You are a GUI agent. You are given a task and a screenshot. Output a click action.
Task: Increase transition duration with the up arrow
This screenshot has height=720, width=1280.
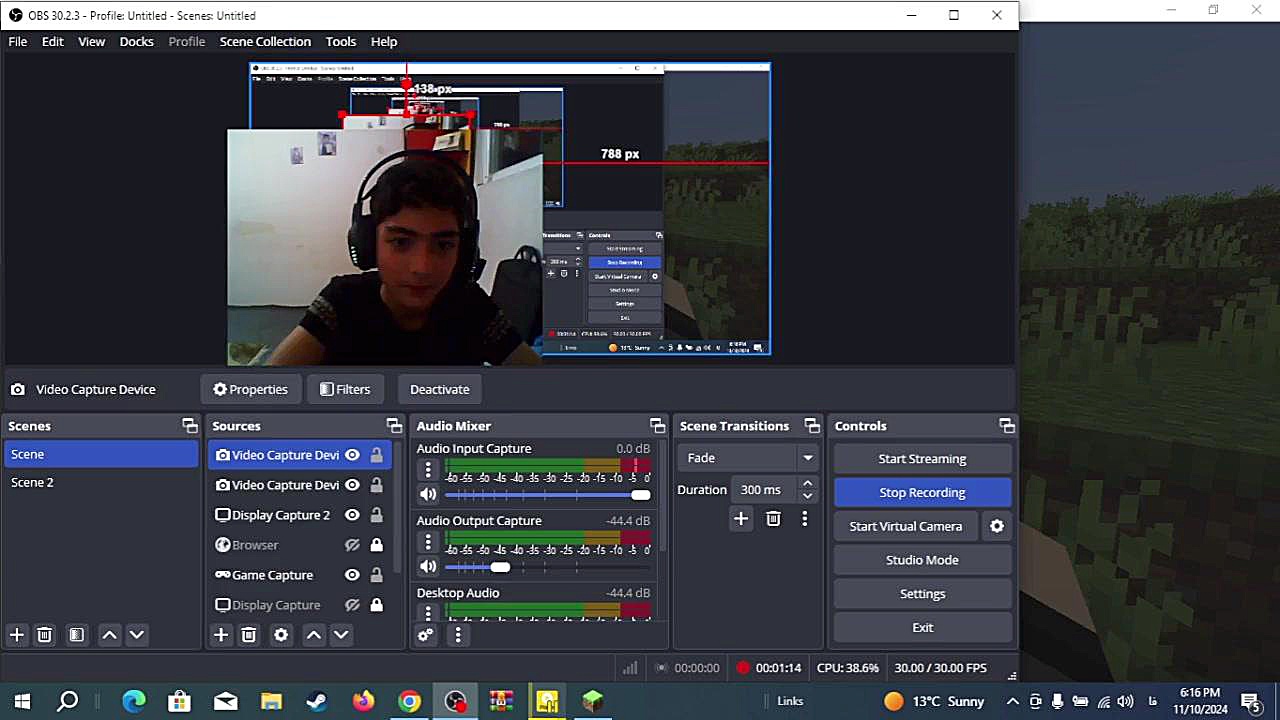click(x=807, y=484)
